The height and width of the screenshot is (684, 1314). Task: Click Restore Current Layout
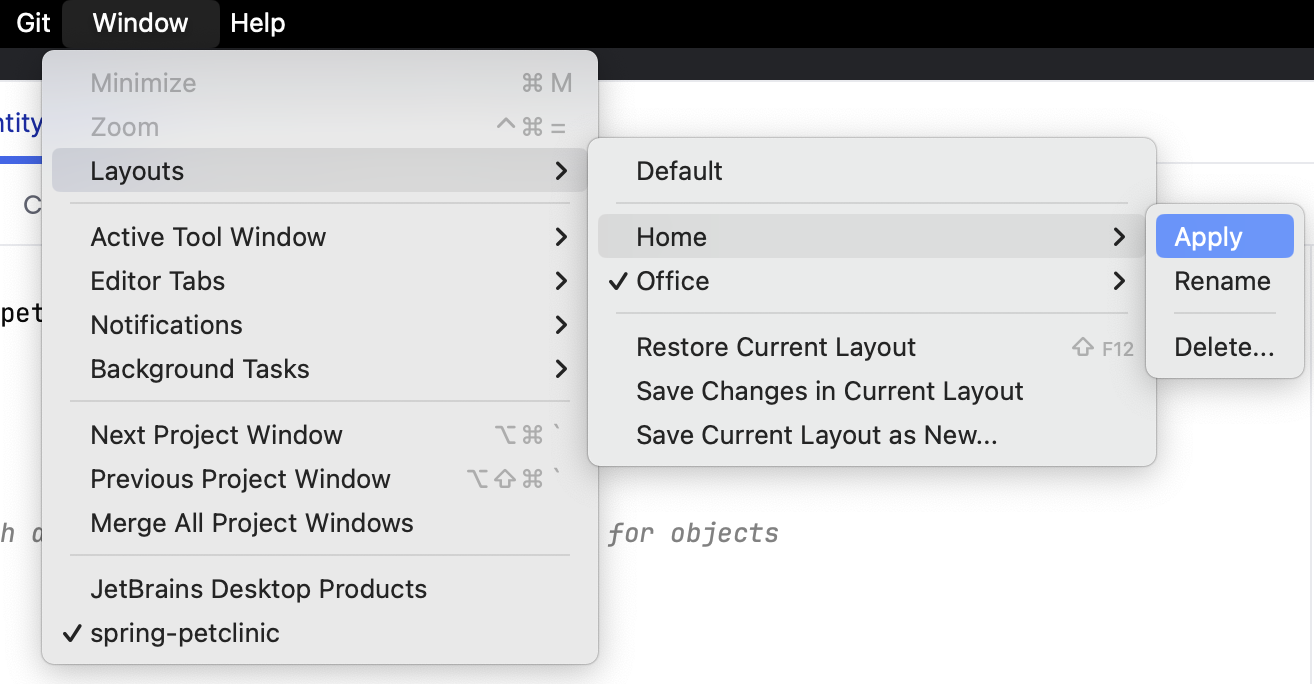click(x=776, y=347)
